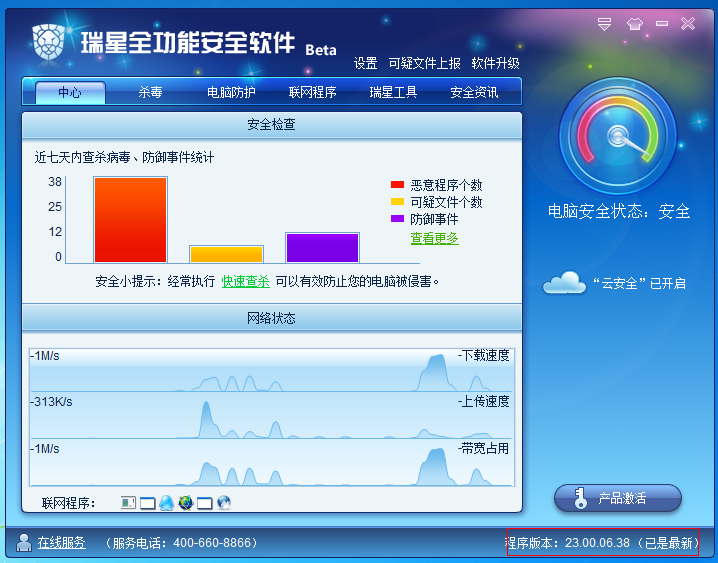
Task: Click the -313K/s upload scale label
Action: 51,402
